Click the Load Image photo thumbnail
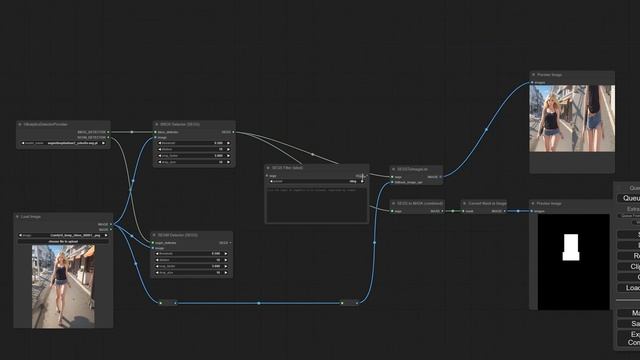 (63, 287)
